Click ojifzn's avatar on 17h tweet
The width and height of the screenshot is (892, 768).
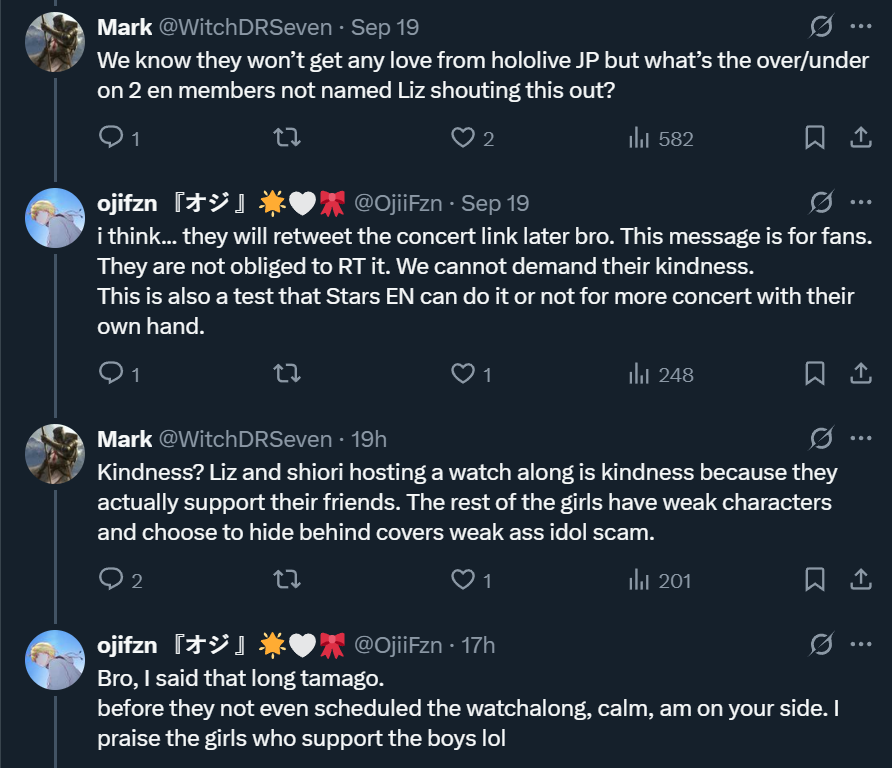pyautogui.click(x=55, y=660)
